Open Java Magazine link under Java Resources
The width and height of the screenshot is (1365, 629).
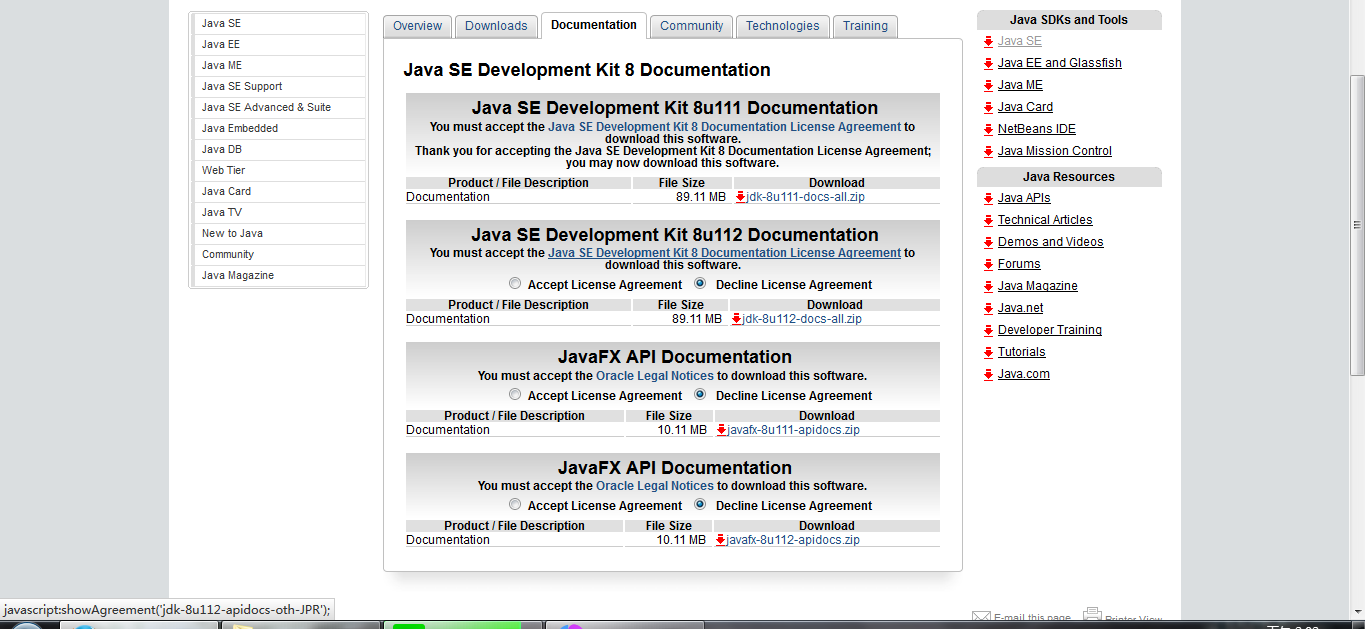pos(1038,286)
